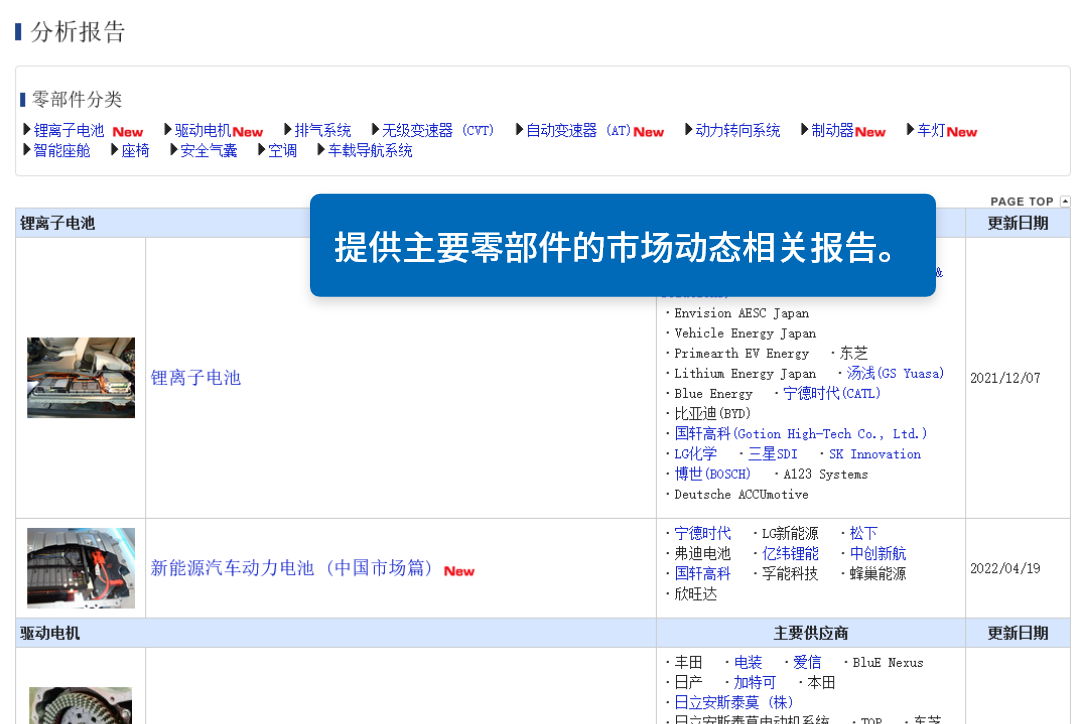Image resolution: width=1086 pixels, height=724 pixels.
Task: Select the 'A123 Systems' supplier text
Action: pyautogui.click(x=826, y=474)
